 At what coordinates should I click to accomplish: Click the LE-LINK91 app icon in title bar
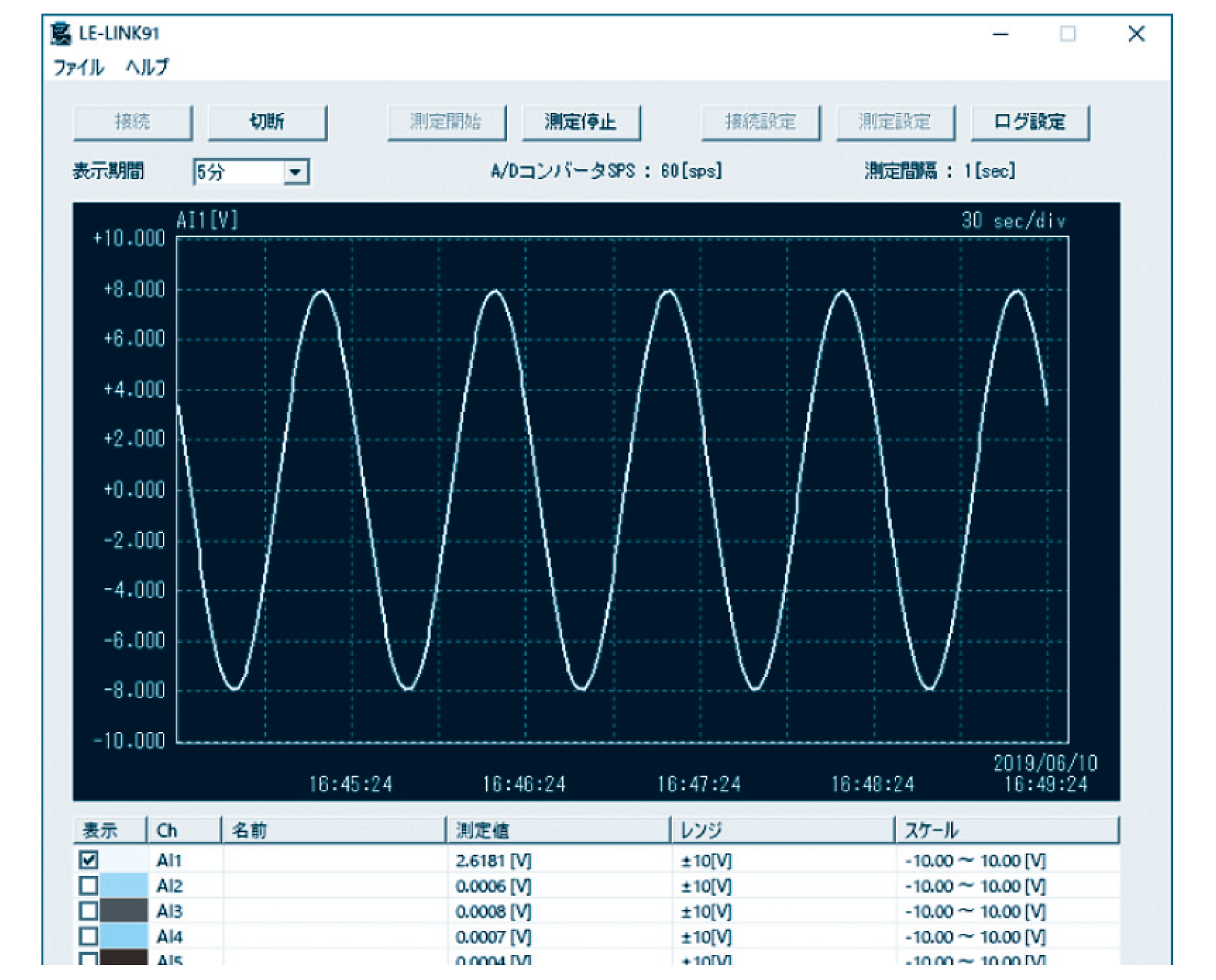click(x=61, y=33)
